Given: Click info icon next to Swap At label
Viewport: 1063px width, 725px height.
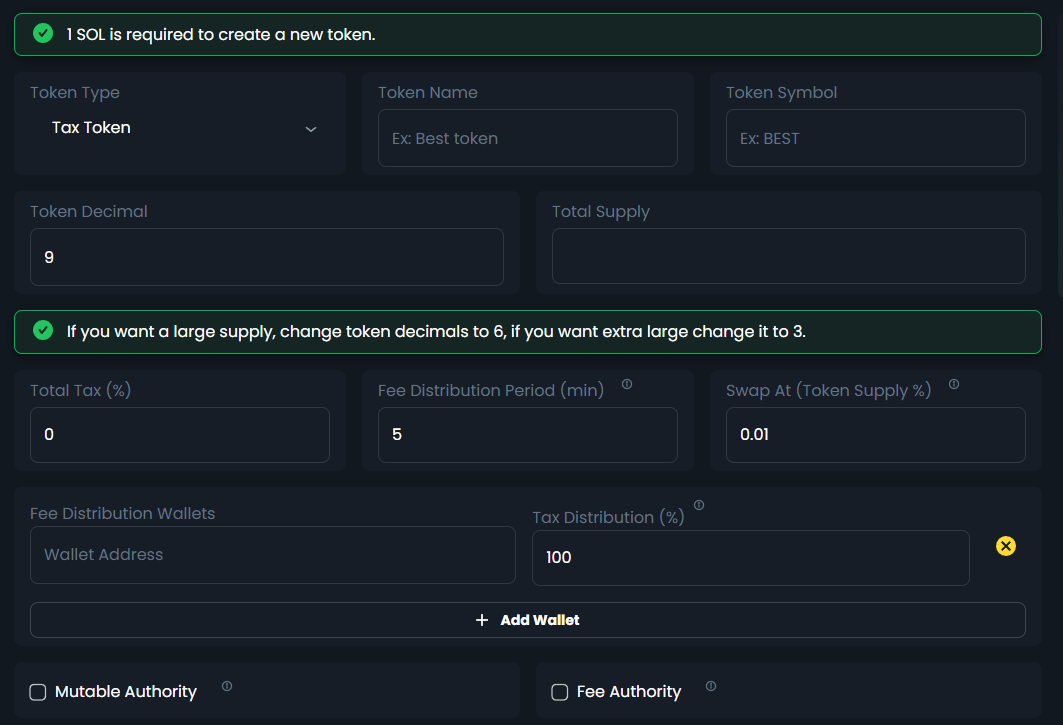Looking at the screenshot, I should pos(954,384).
